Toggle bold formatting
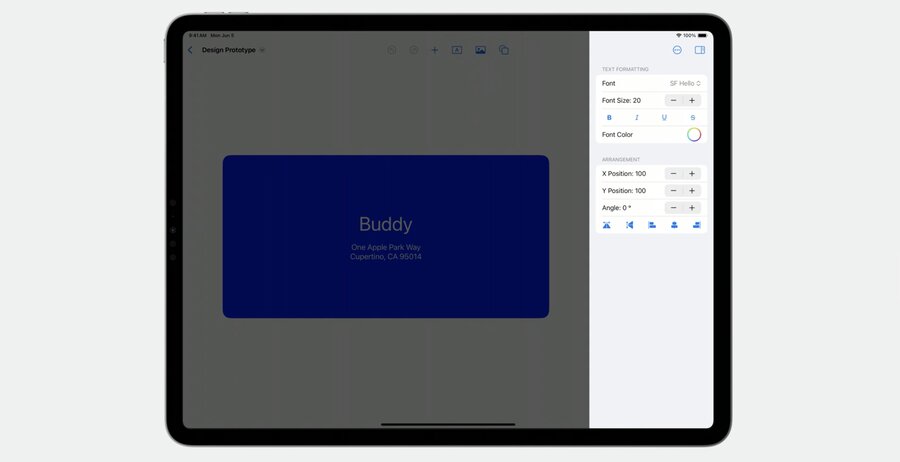The image size is (900, 462). pos(609,118)
